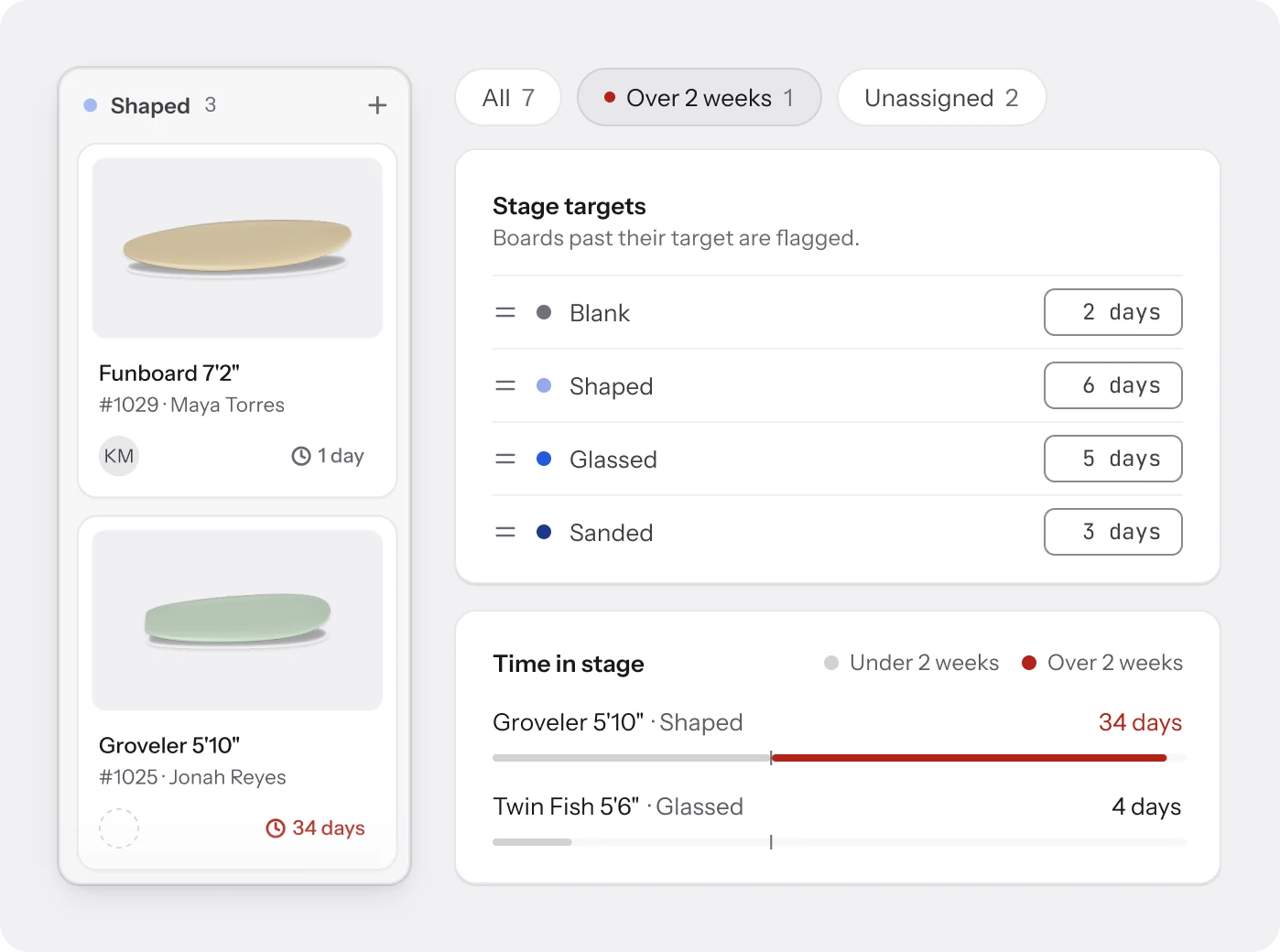
Task: Grab the drag handle for Blank stage
Action: coord(505,313)
